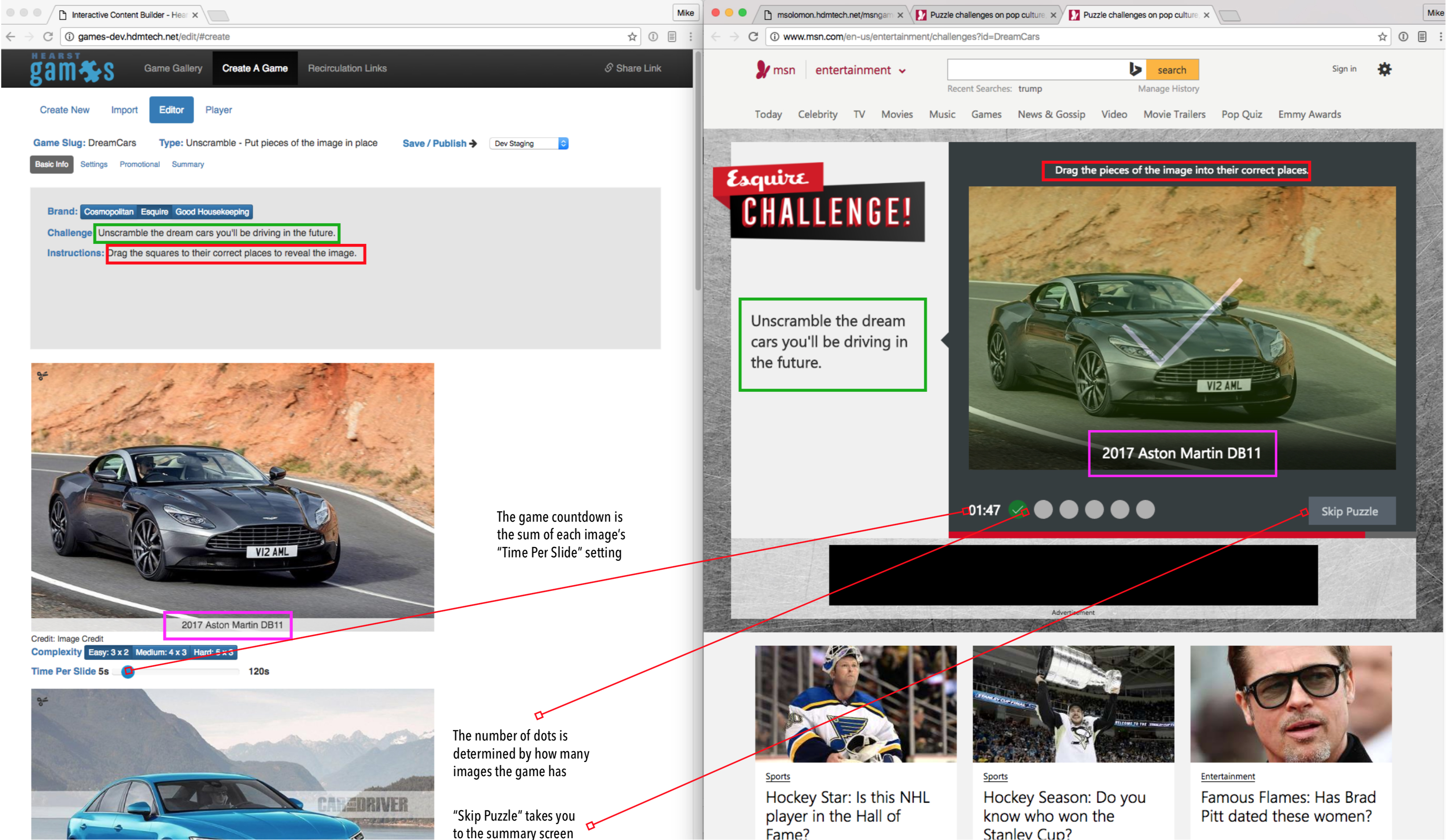This screenshot has width=1446, height=840.
Task: Click Sign in on MSN
Action: 1344,69
